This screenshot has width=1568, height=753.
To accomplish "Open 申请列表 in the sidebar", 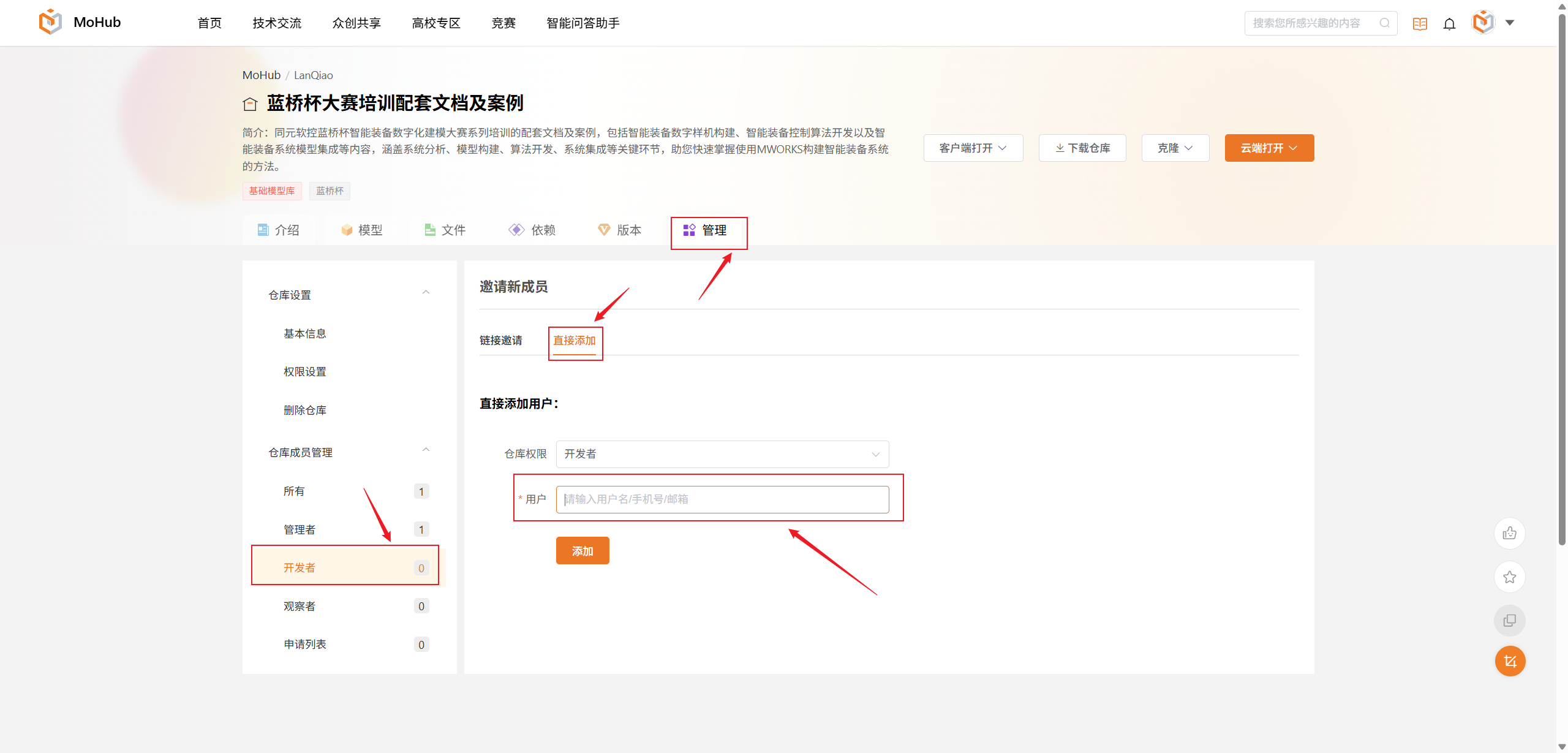I will tap(350, 645).
